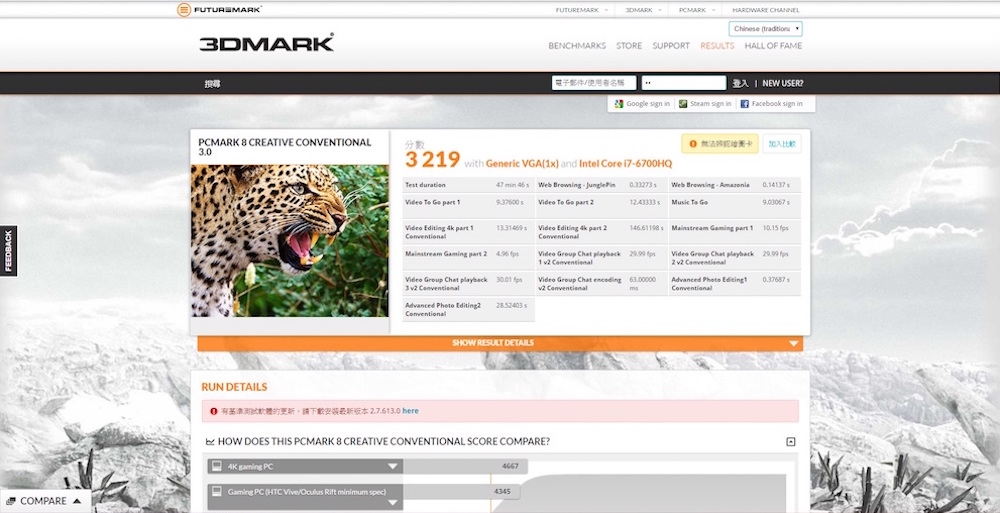1000x513 pixels.
Task: Open the Feedback side tab
Action: (x=9, y=251)
